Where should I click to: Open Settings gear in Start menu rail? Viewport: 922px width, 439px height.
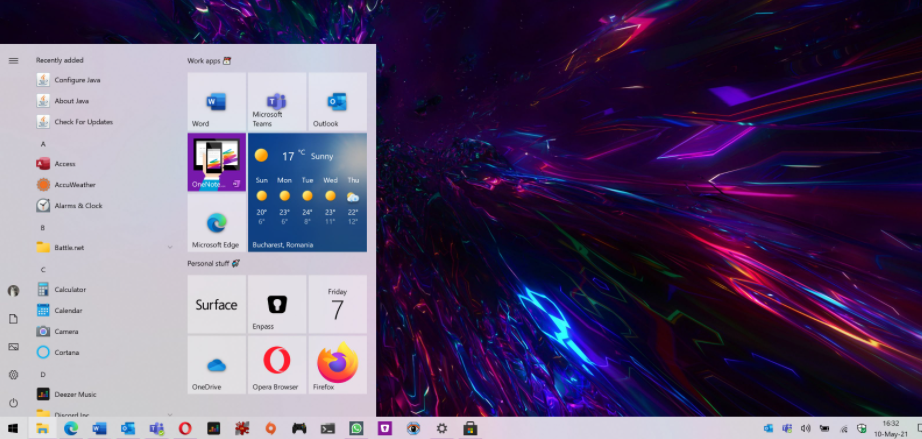coord(14,375)
